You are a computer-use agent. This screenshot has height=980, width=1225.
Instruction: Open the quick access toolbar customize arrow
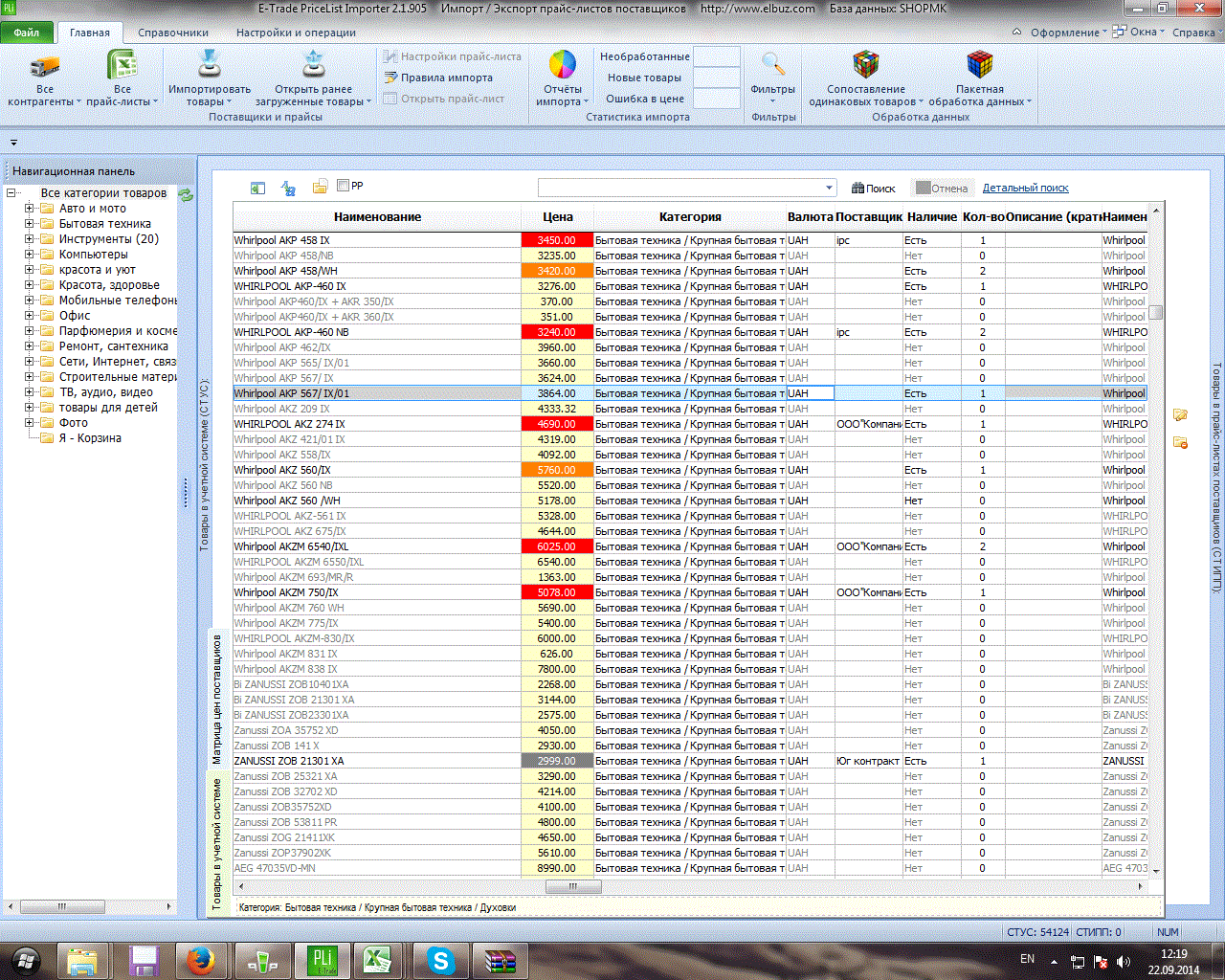coord(13,143)
